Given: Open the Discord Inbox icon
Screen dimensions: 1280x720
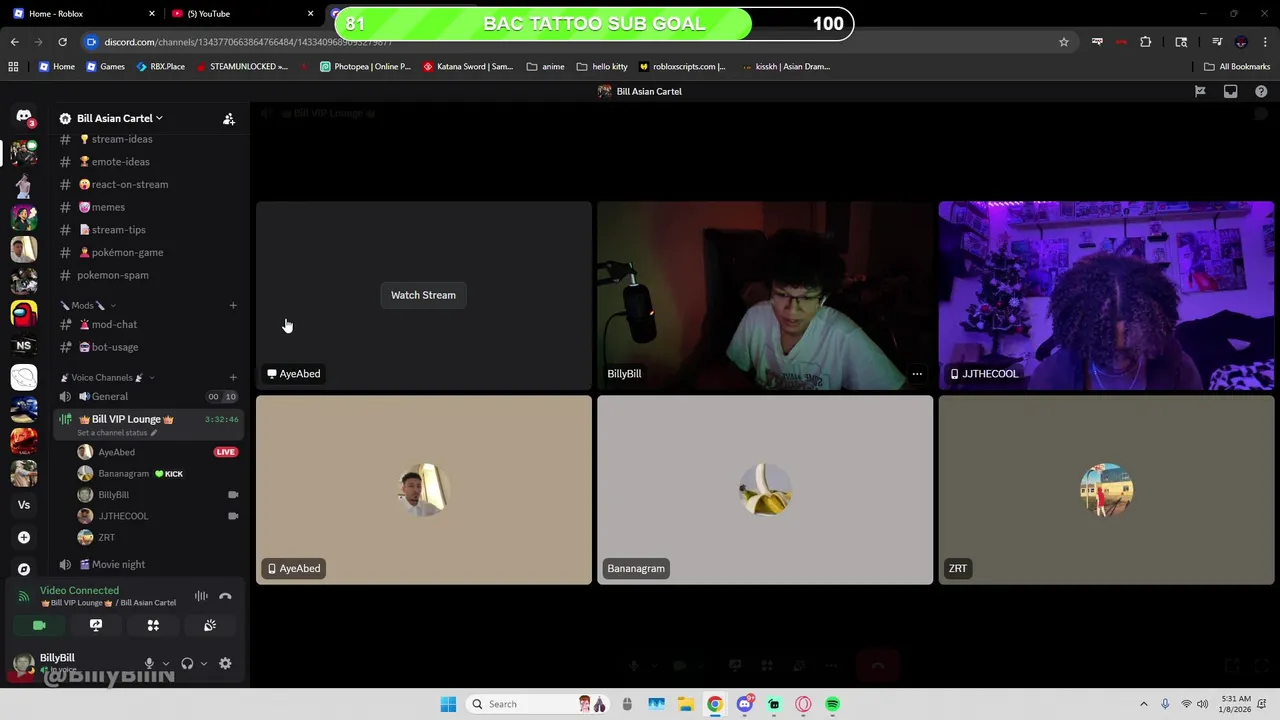Looking at the screenshot, I should [1231, 91].
